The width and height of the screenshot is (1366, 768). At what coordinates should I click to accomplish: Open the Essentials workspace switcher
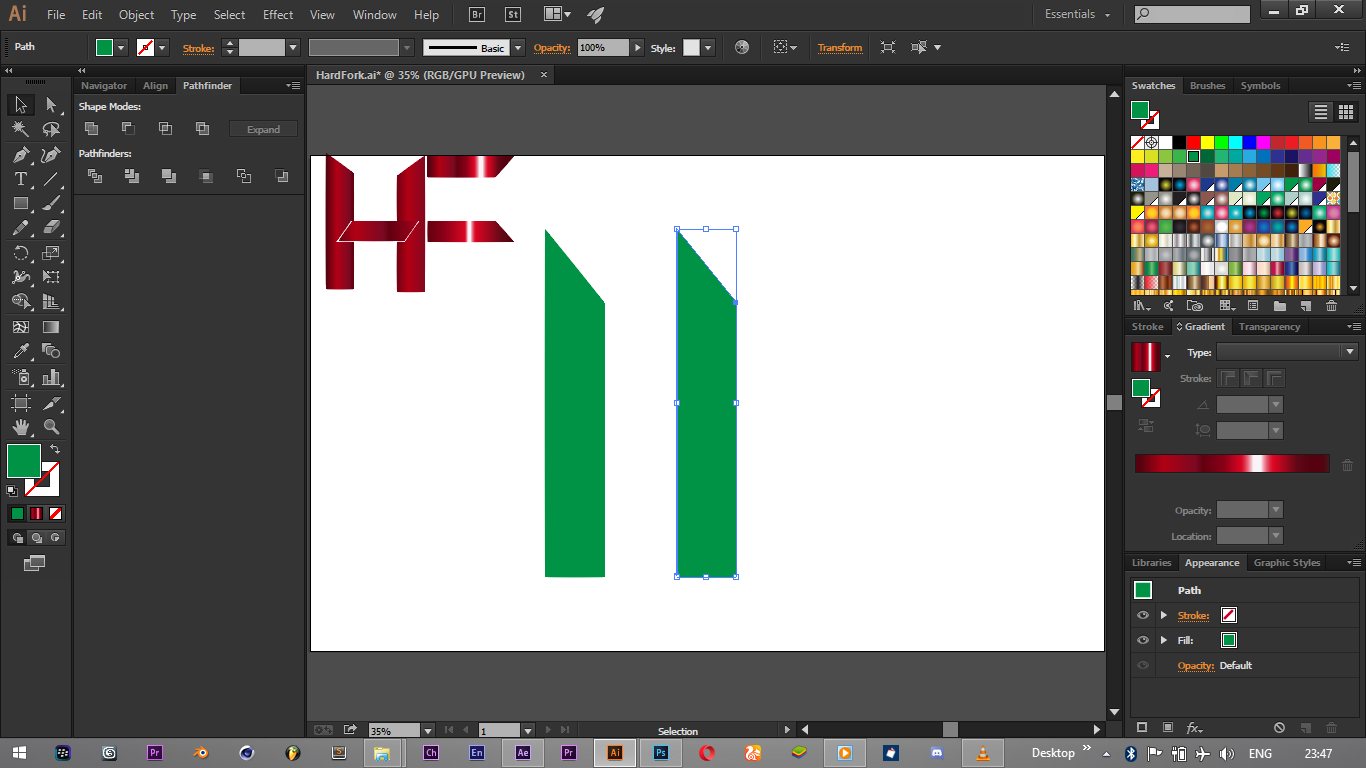coord(1078,14)
